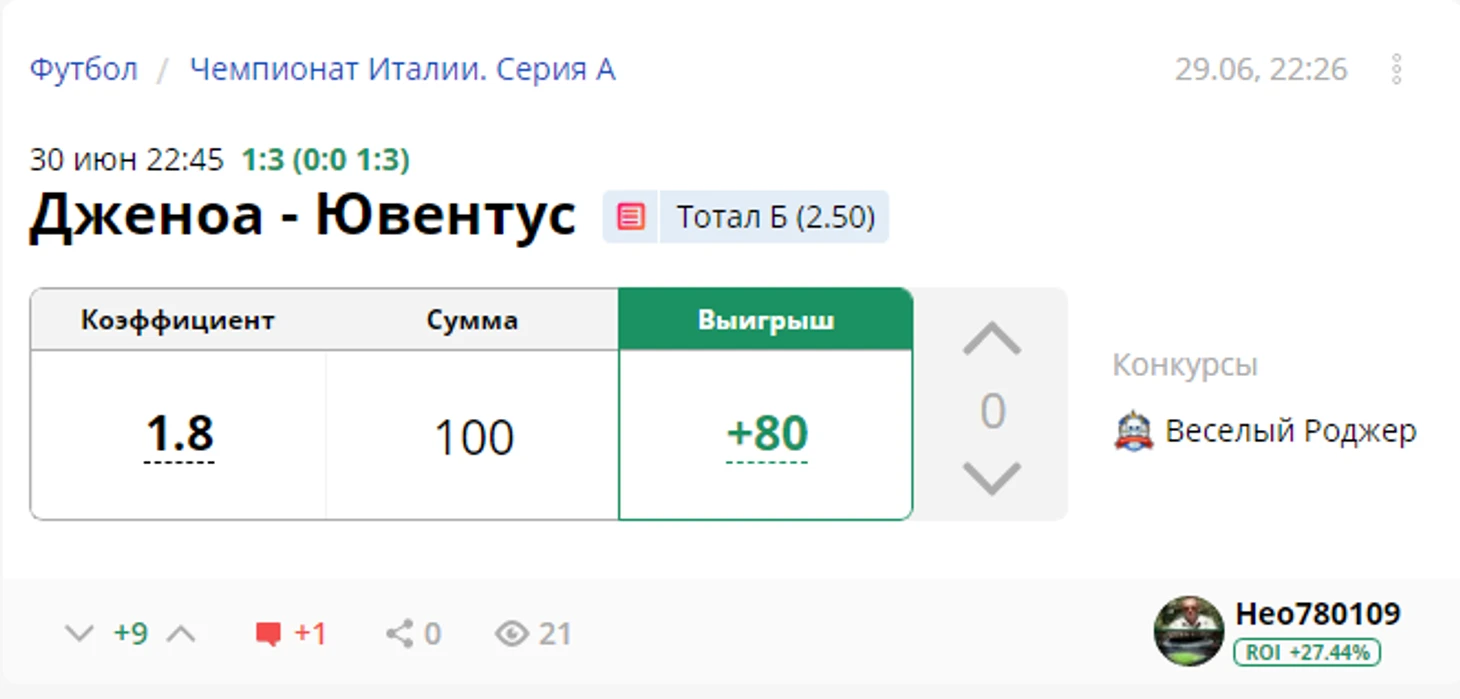1460x699 pixels.
Task: Click the Веселый Роджер contest badge icon
Action: (1133, 432)
